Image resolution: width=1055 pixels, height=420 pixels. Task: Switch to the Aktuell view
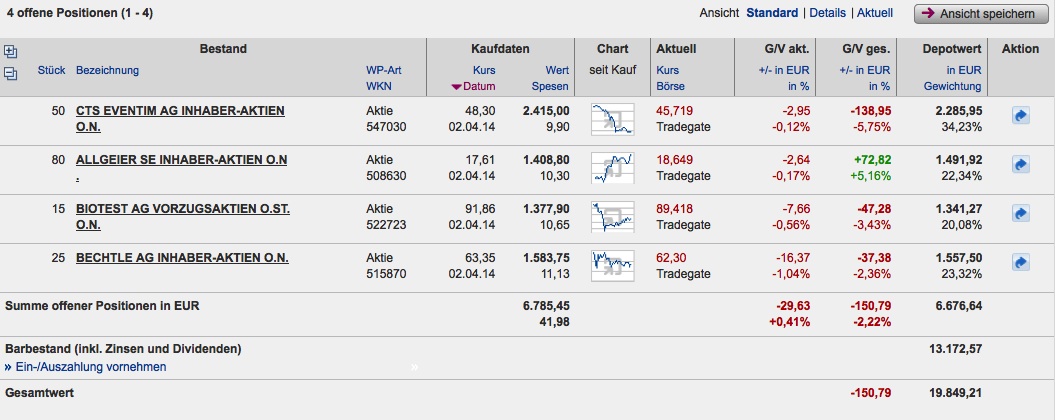click(x=875, y=13)
